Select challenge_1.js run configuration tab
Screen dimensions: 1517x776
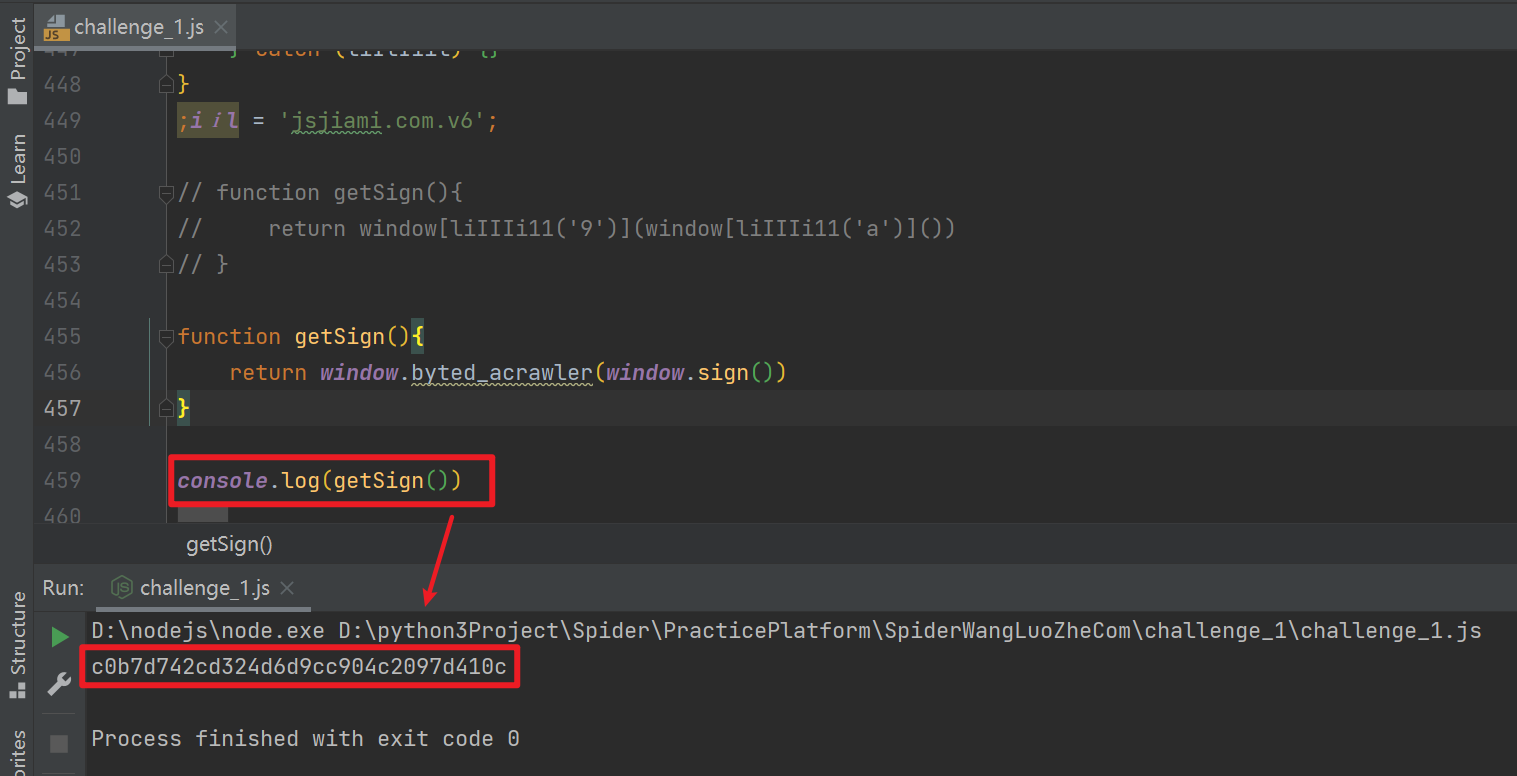[x=205, y=588]
